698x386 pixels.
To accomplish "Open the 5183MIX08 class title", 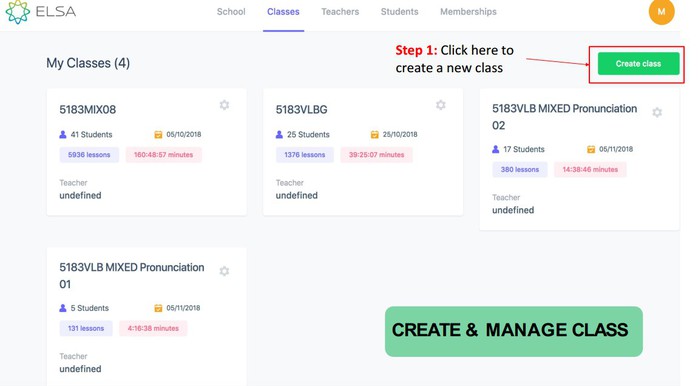I will pos(88,110).
